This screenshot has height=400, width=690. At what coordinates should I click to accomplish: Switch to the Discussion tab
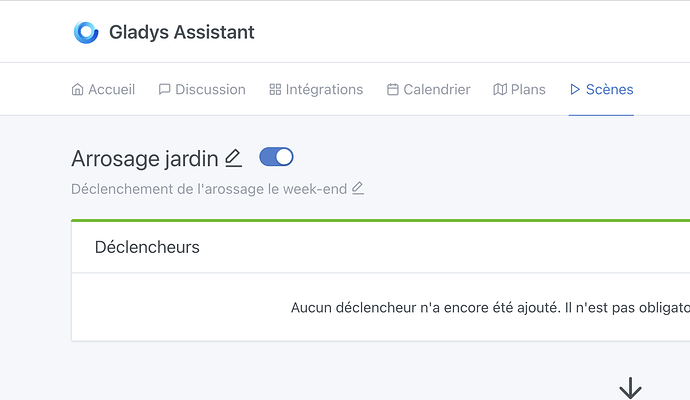[x=210, y=90]
